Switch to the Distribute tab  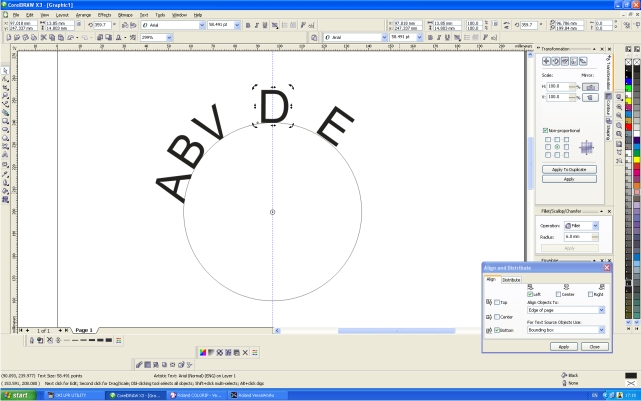[511, 280]
